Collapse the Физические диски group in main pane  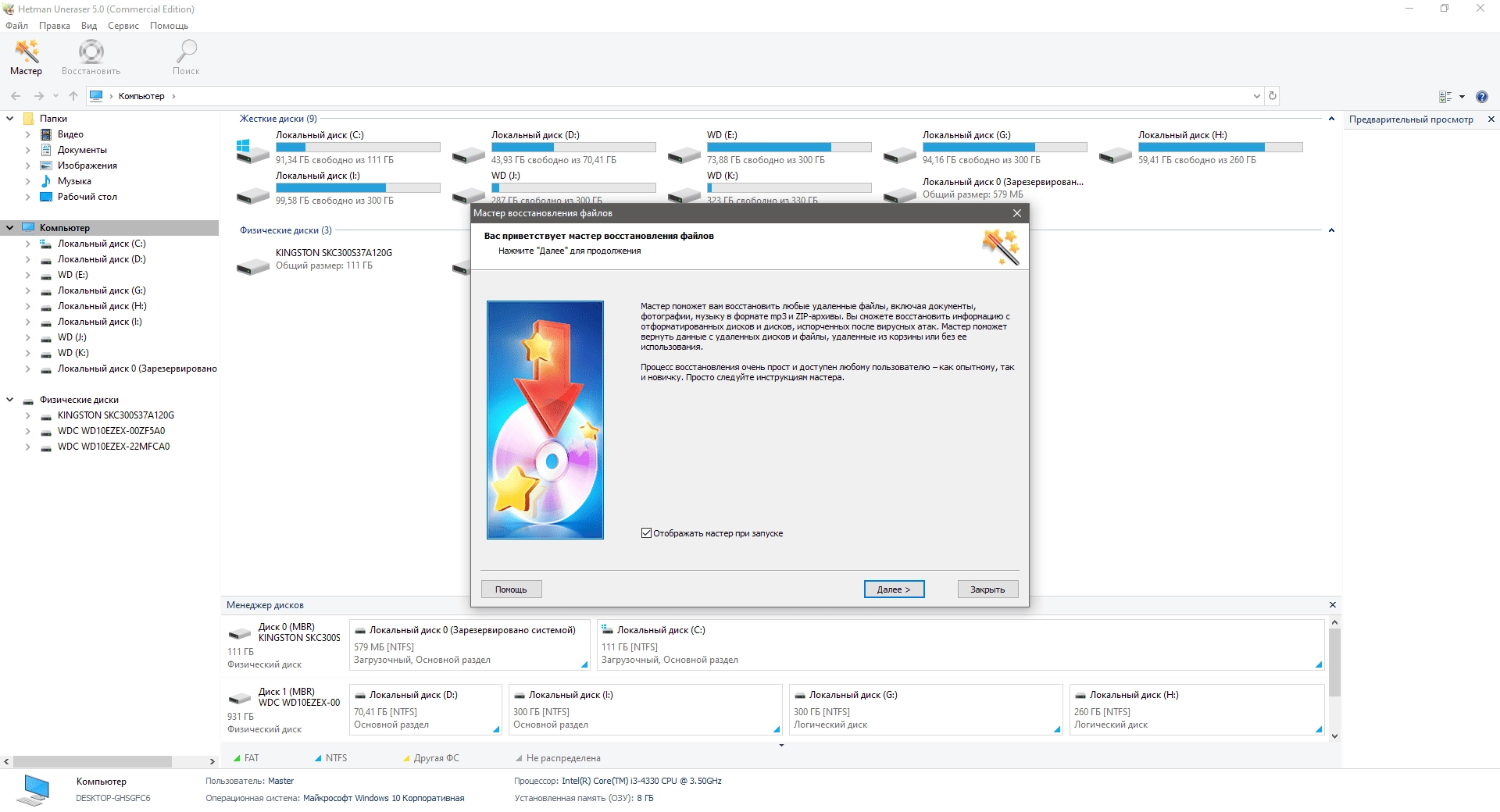click(1331, 230)
